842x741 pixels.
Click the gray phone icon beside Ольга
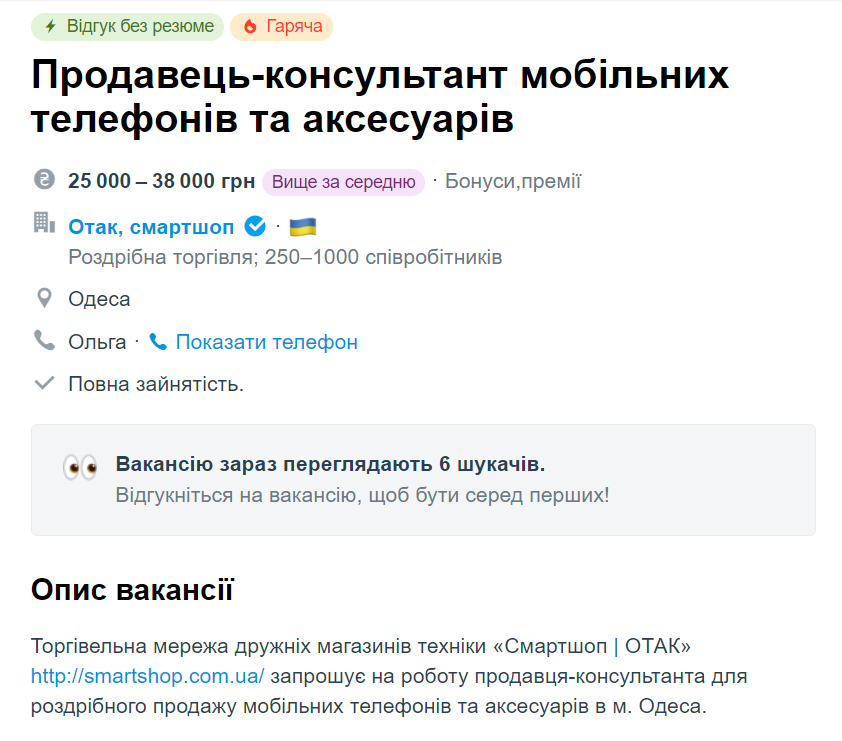tap(44, 341)
